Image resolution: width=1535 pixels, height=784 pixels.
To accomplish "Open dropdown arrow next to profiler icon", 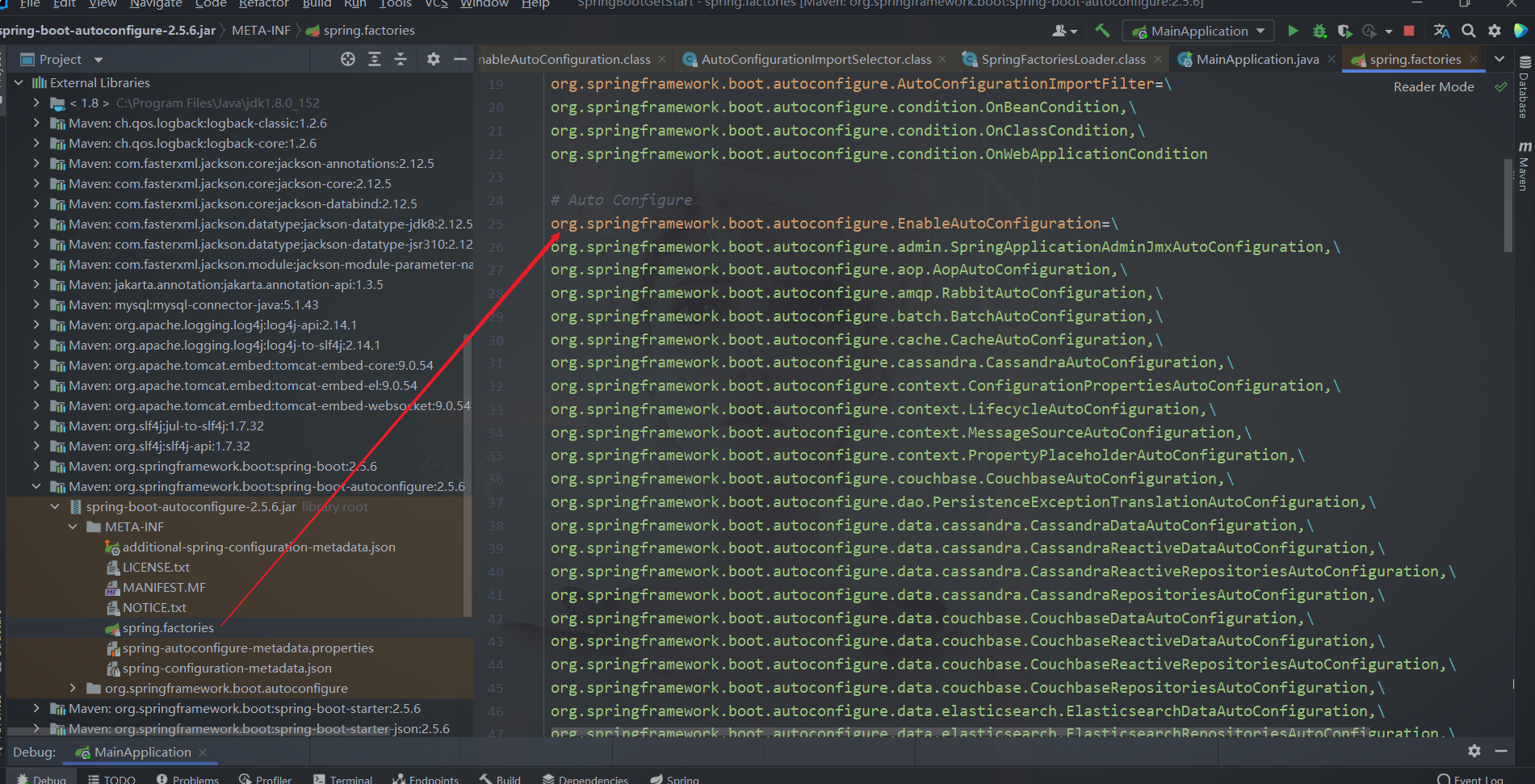I will click(1388, 31).
